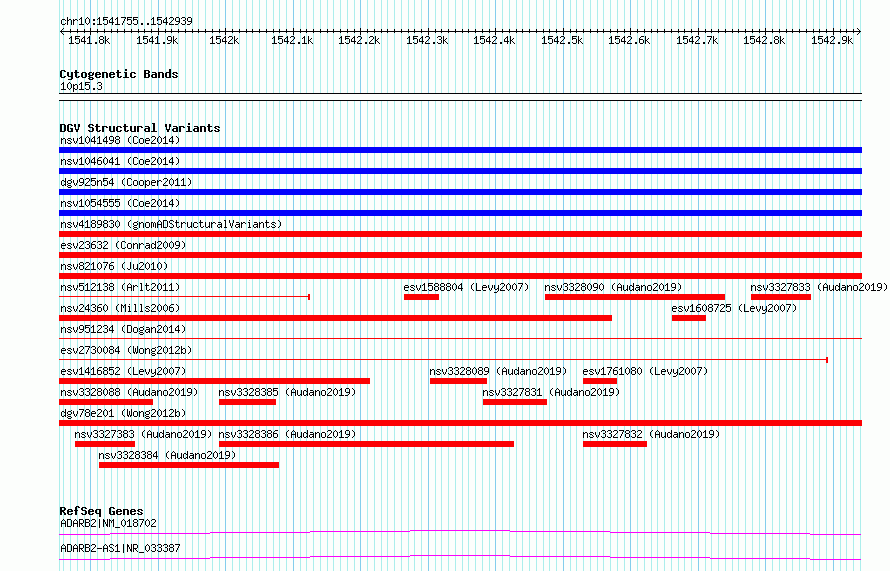This screenshot has width=890, height=571.
Task: Click the nsv512138 (Arlt2011) label
Action: point(120,287)
